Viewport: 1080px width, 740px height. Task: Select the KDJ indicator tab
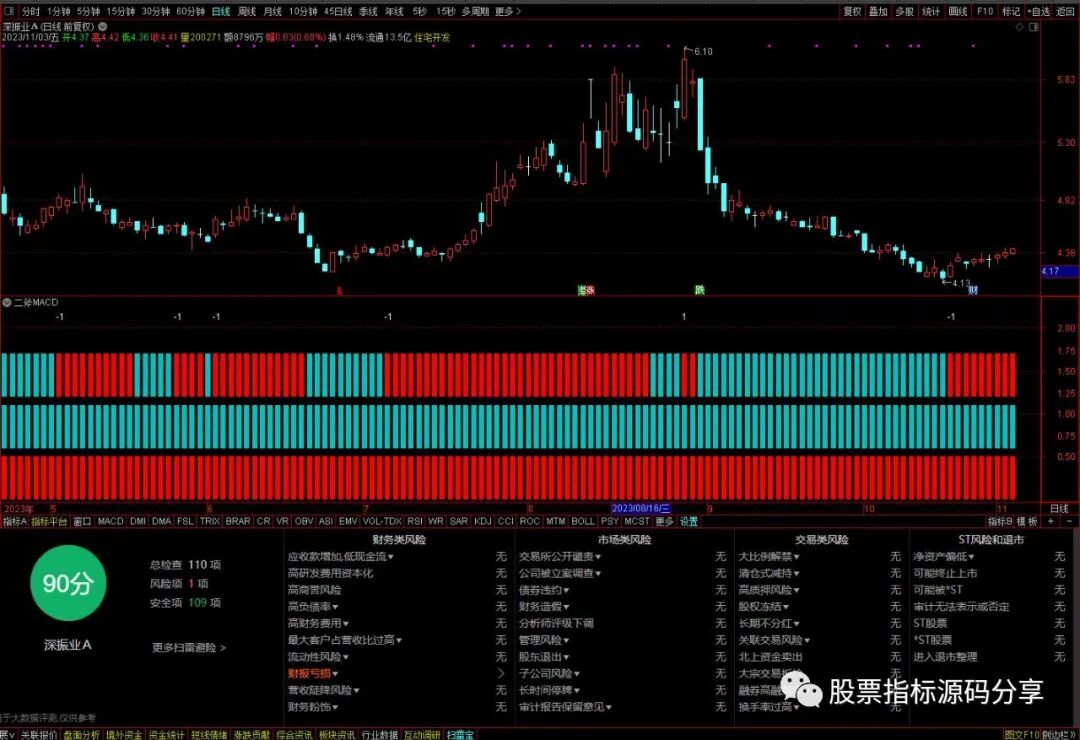tap(483, 522)
